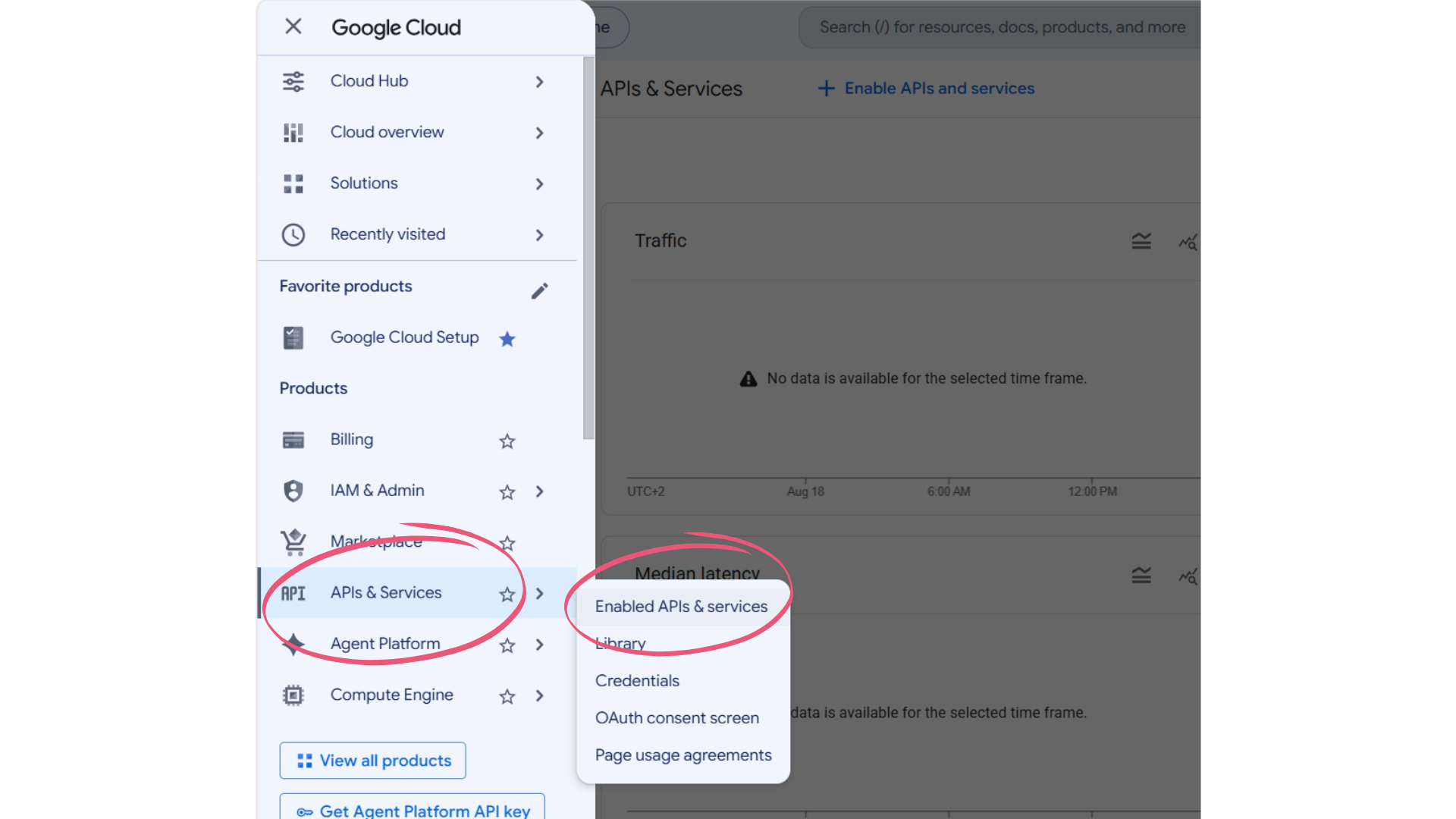1456x819 pixels.
Task: Click the Cloud Hub sliders icon
Action: click(x=293, y=81)
